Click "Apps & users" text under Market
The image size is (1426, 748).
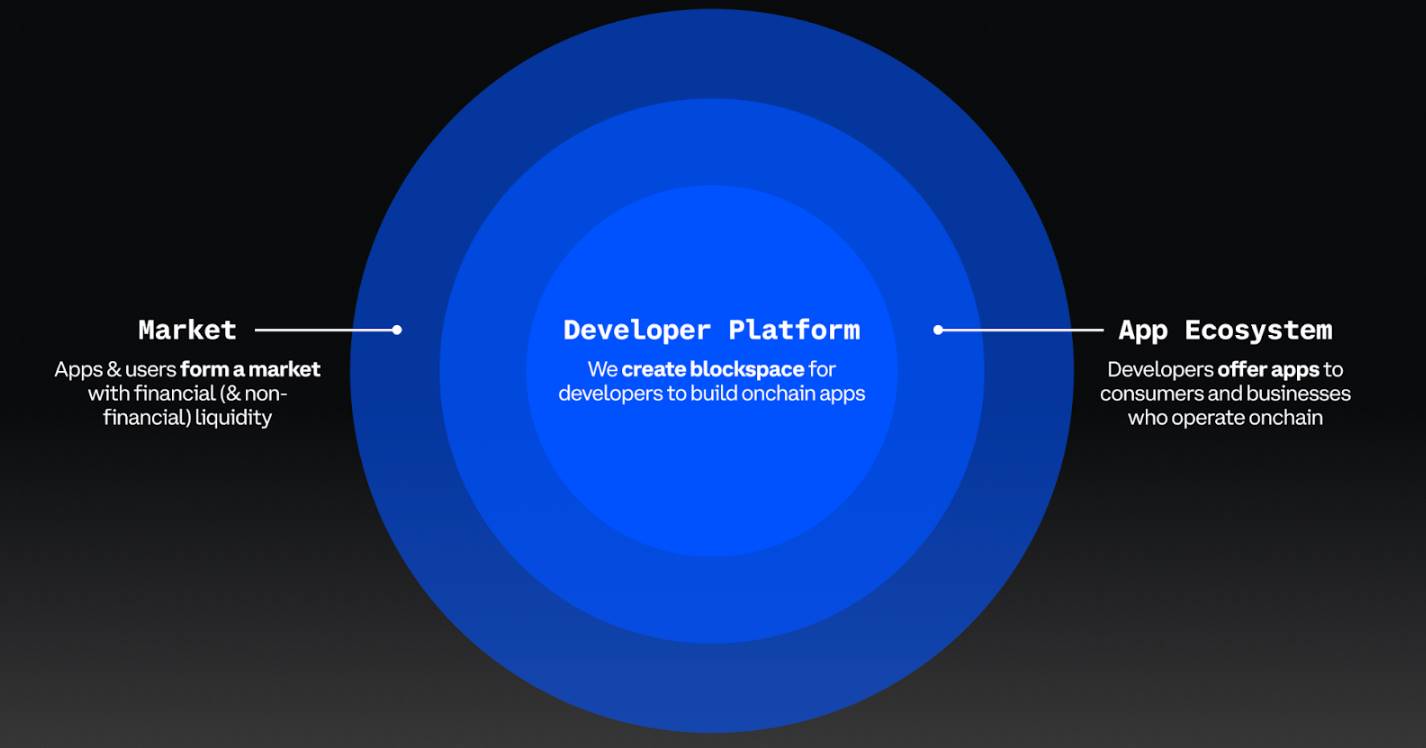tap(115, 370)
